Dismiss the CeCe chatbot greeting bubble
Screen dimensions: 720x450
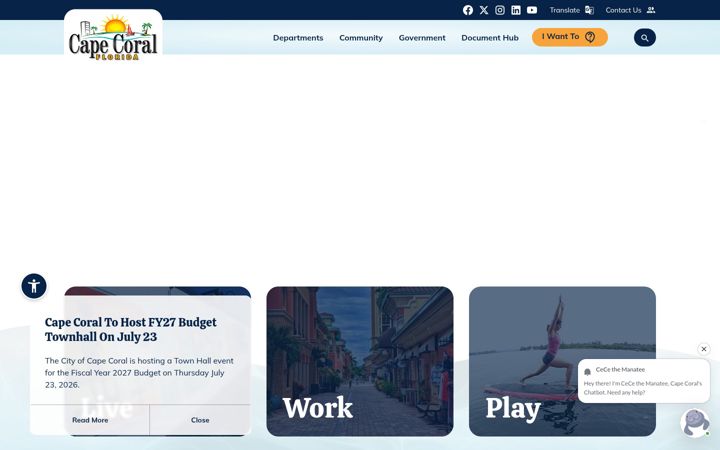tap(704, 349)
